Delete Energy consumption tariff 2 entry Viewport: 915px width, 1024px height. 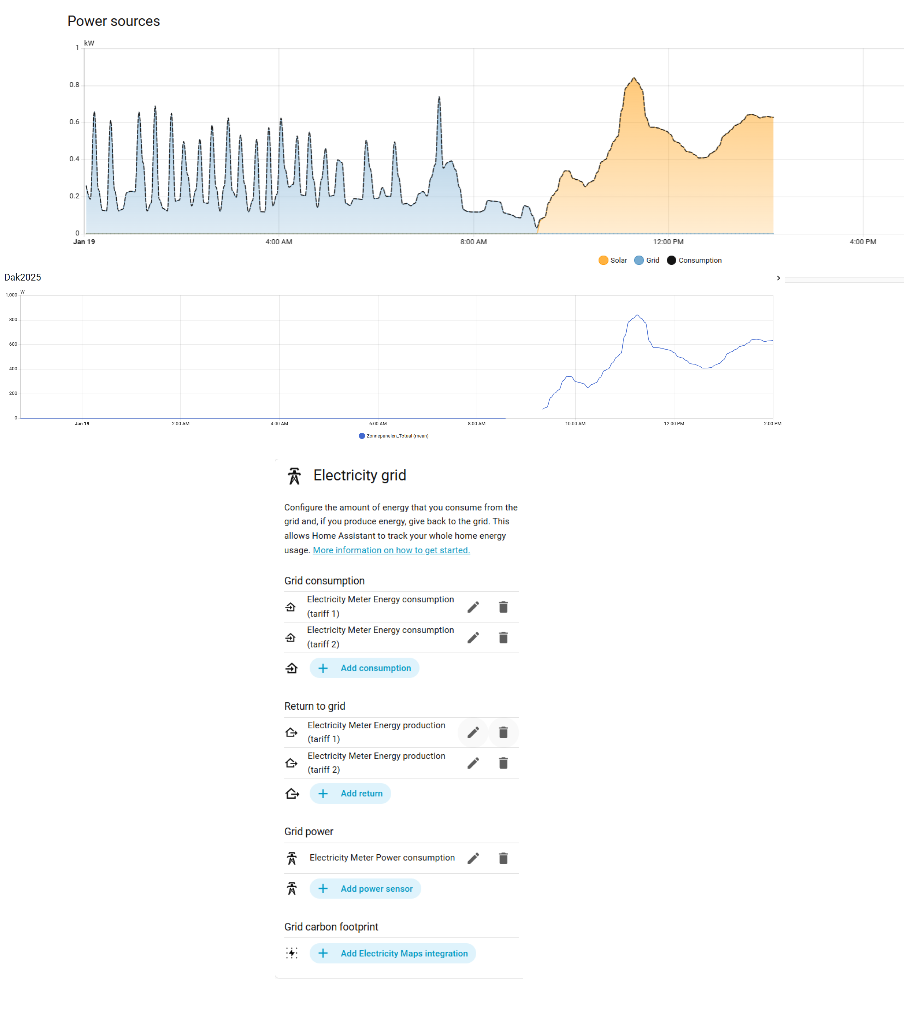[503, 637]
